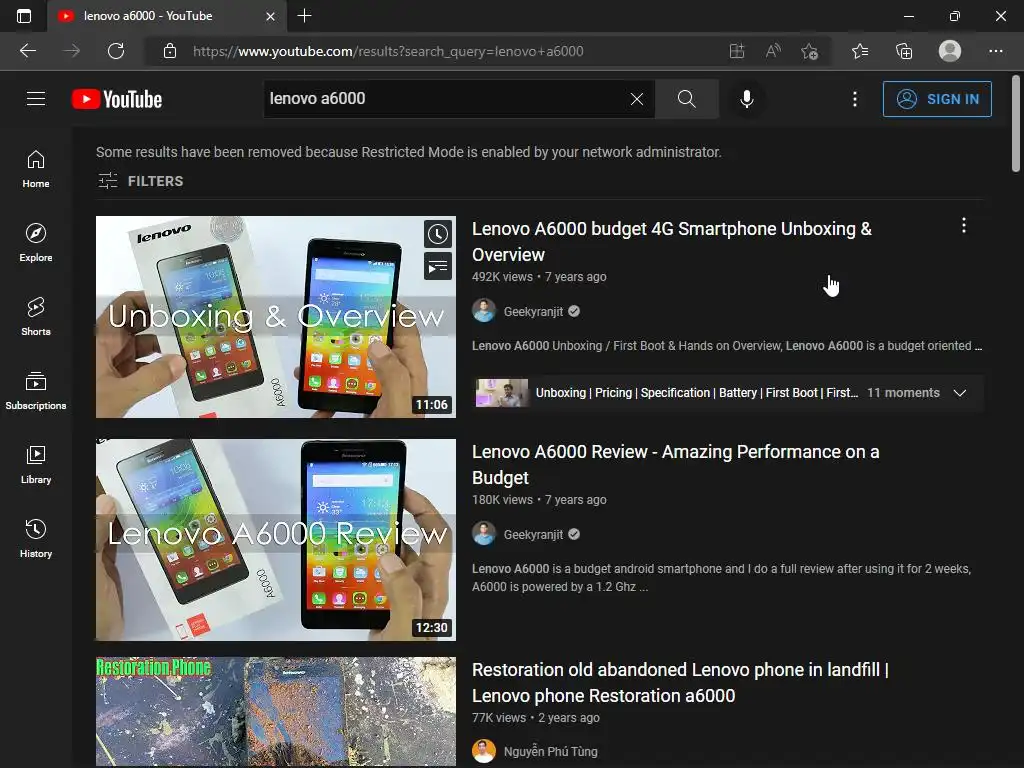
Task: Open the tab actions menu icon
Action: tap(24, 16)
